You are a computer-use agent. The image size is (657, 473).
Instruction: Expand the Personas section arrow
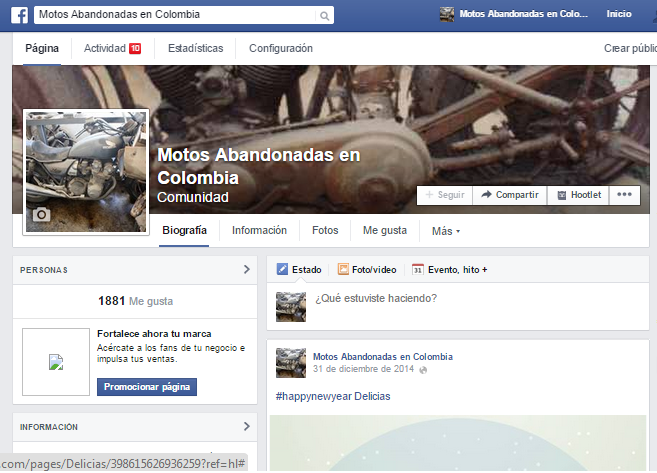point(246,269)
